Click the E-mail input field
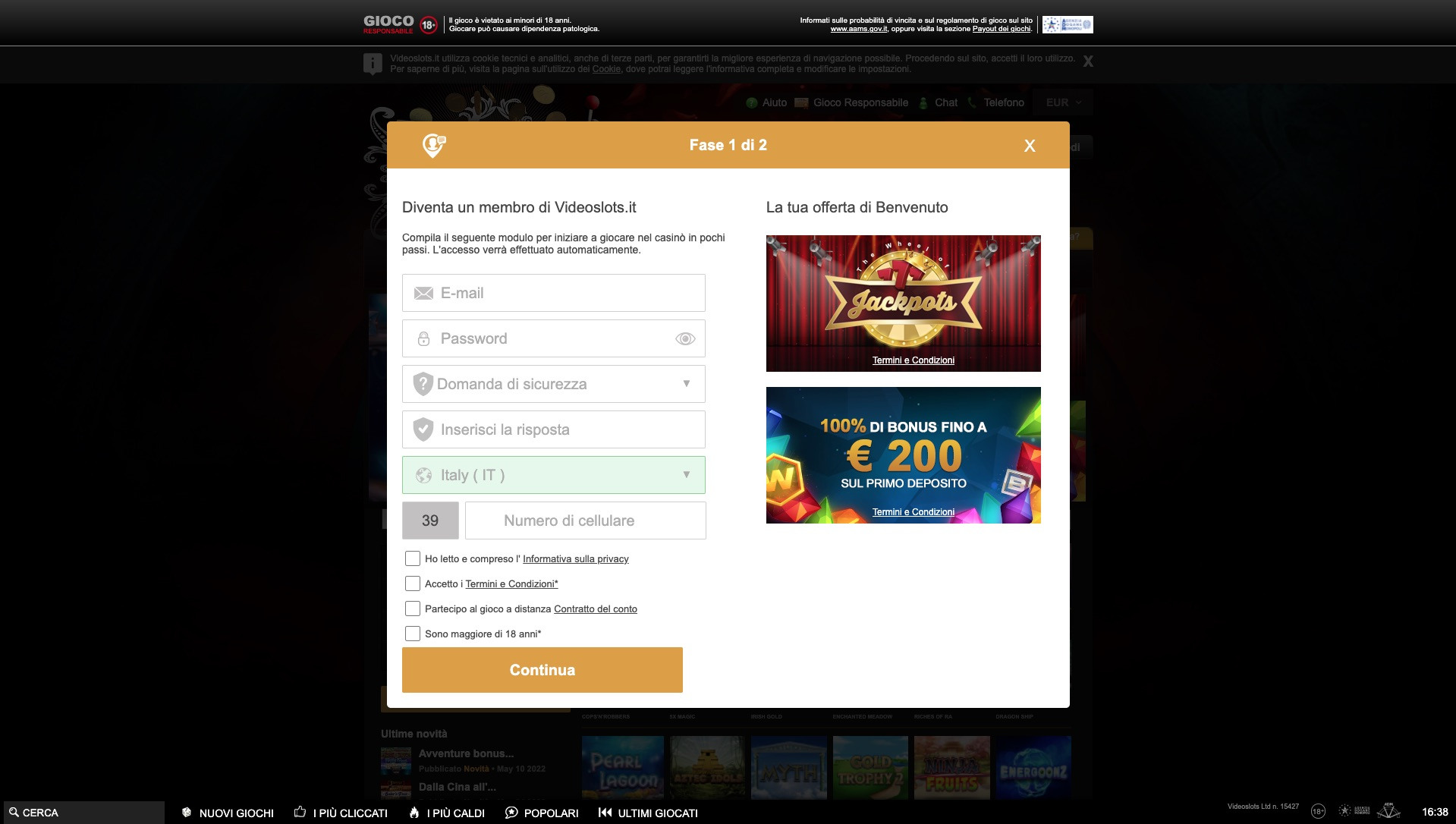This screenshot has height=824, width=1456. (553, 292)
